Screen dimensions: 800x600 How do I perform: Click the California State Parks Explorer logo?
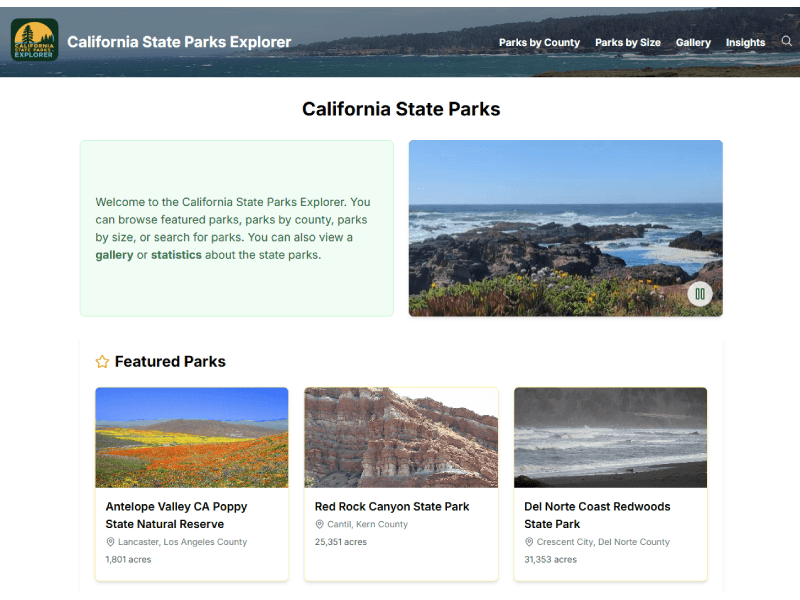click(x=33, y=41)
